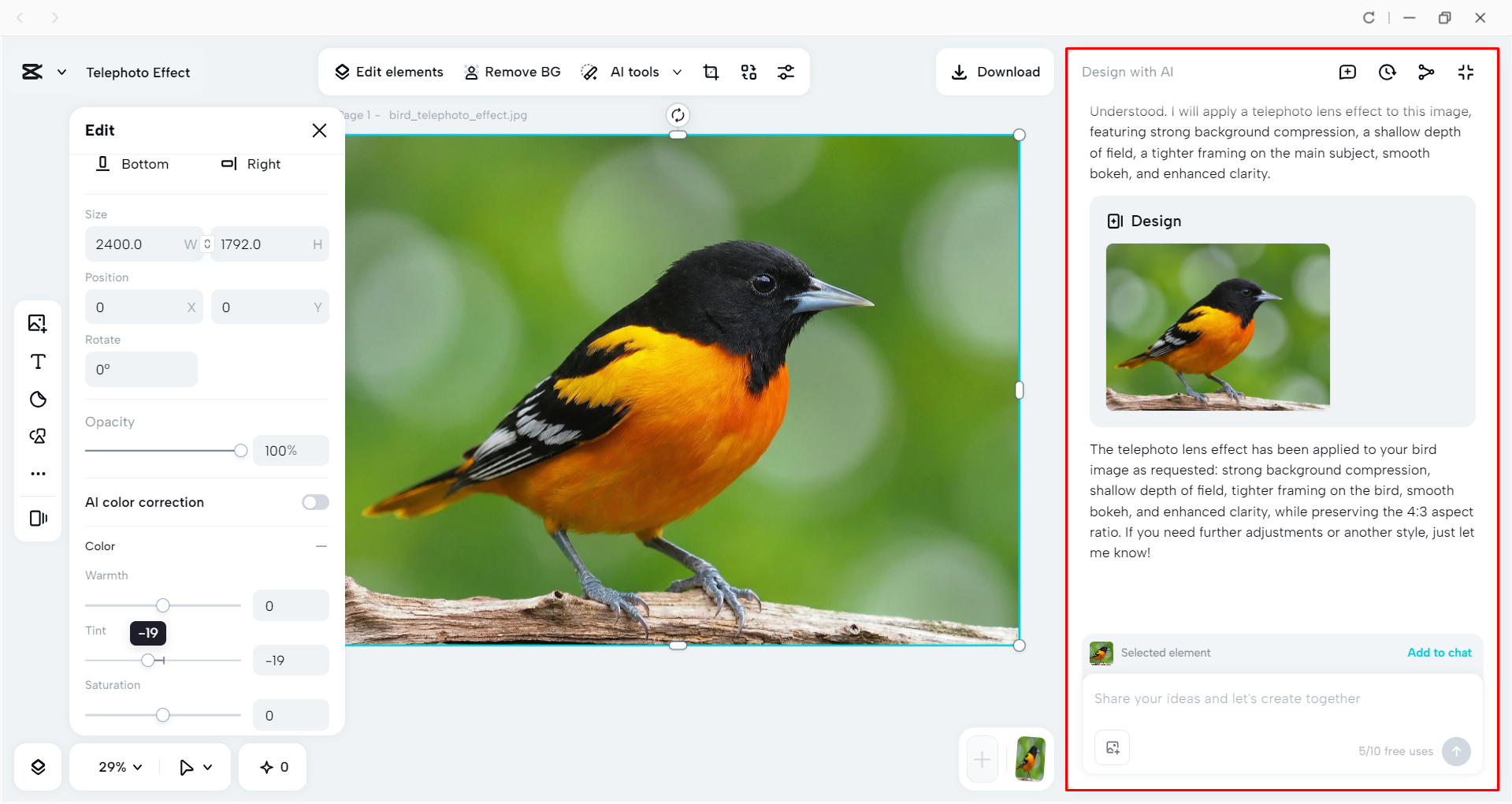Click the Download button
1512x804 pixels.
[995, 72]
